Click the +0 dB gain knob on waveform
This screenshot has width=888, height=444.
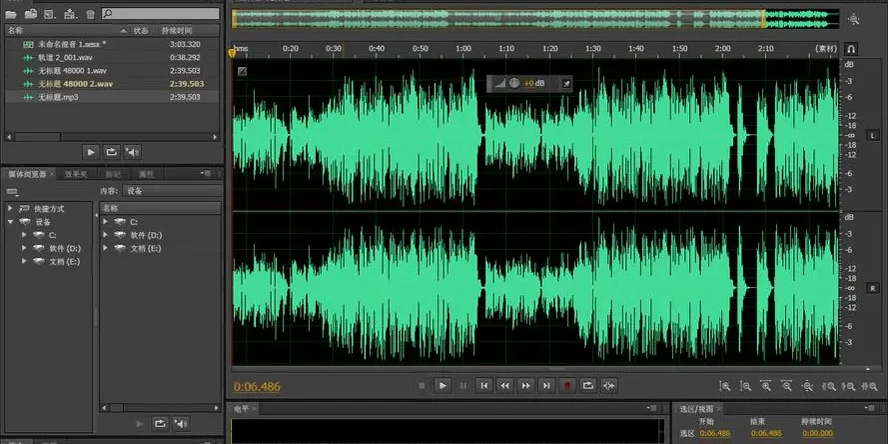(514, 84)
